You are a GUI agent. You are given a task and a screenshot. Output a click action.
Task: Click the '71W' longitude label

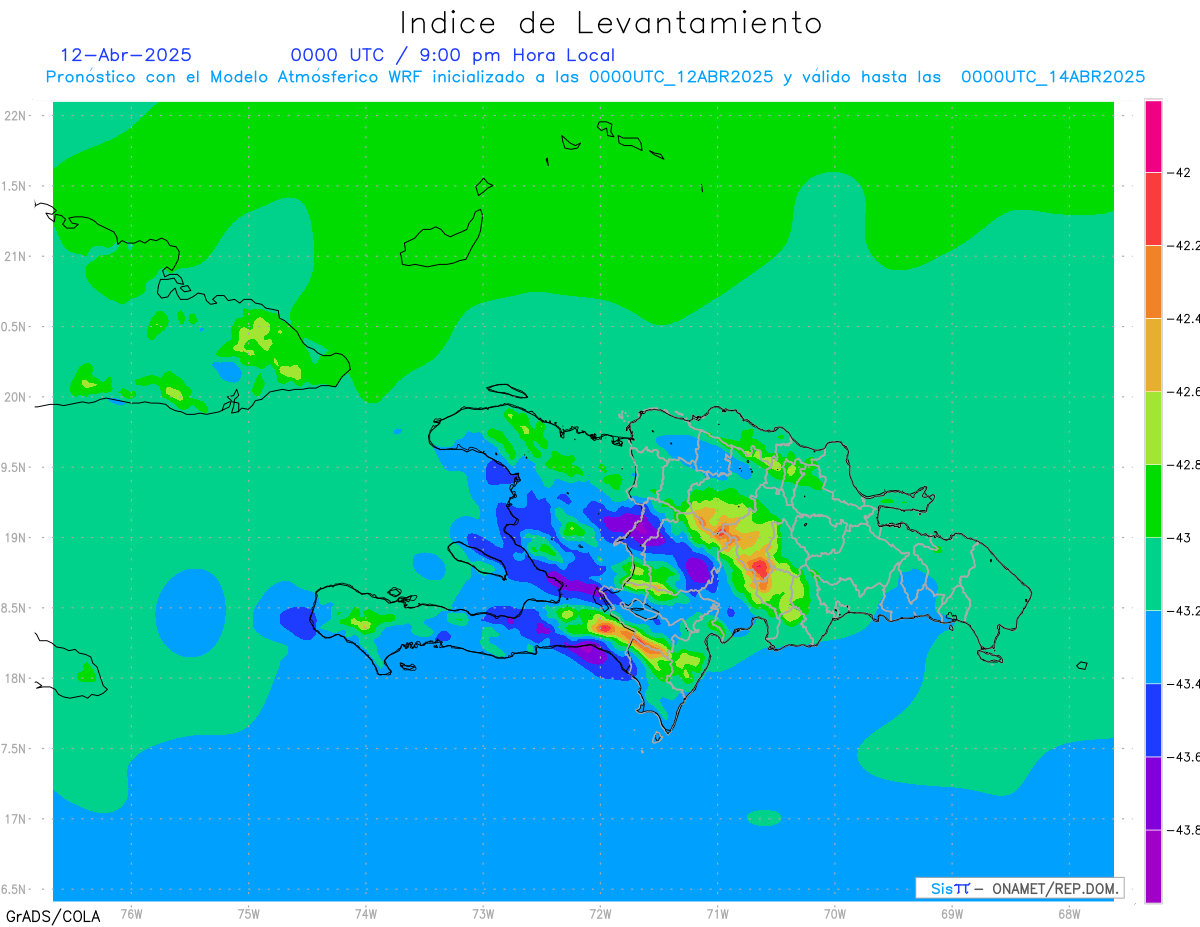tap(717, 913)
